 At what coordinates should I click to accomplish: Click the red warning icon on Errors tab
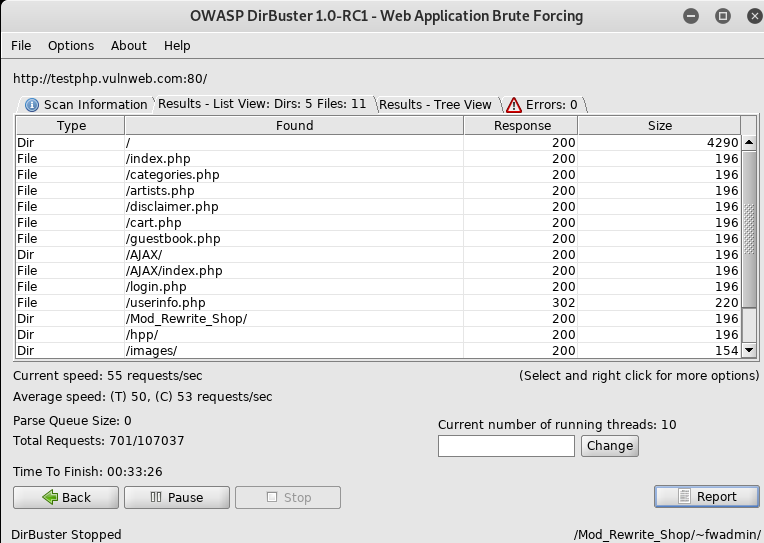[x=514, y=105]
